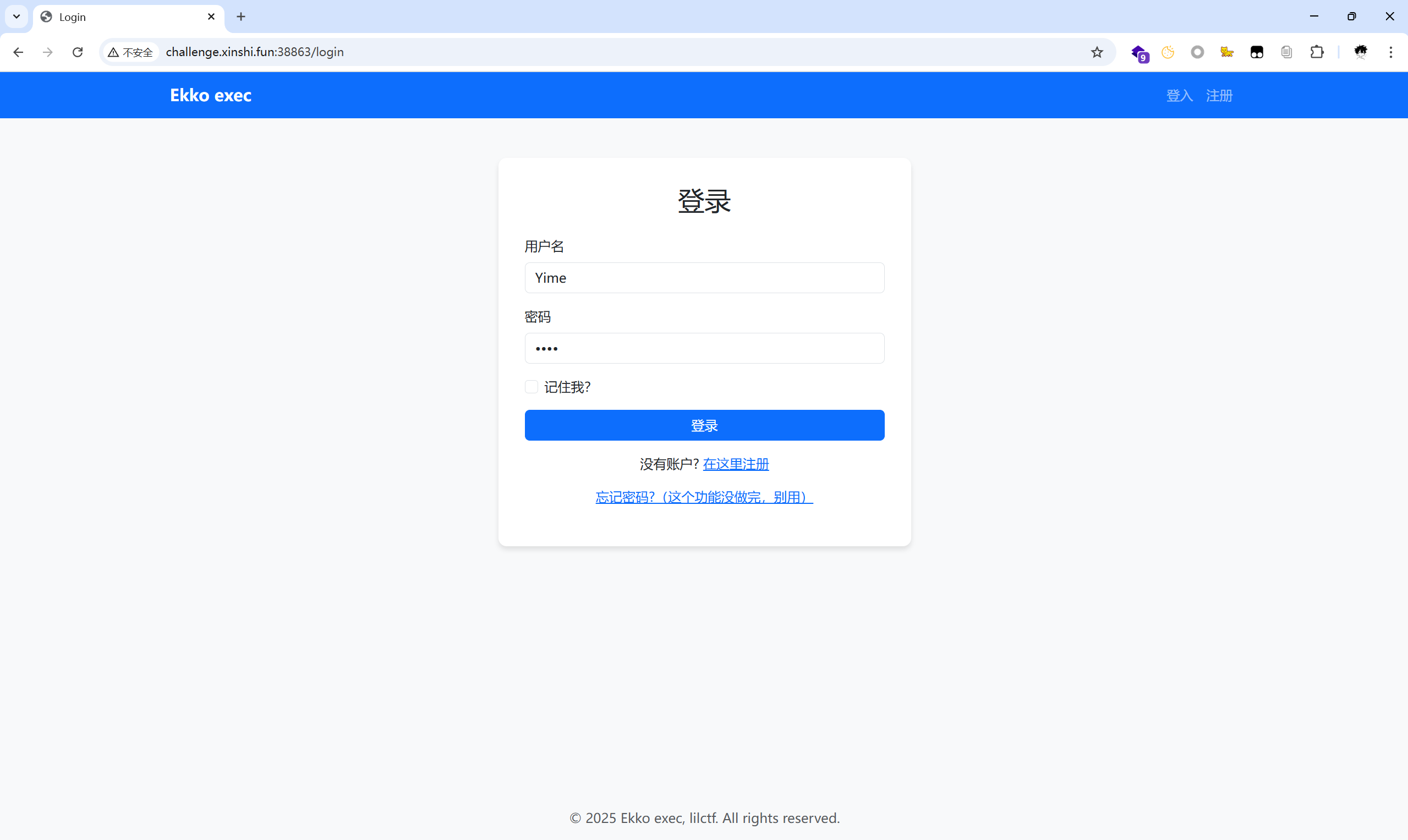Screen dimensions: 1408x840
Task: Focus the 用户名 input field
Action: [704, 278]
